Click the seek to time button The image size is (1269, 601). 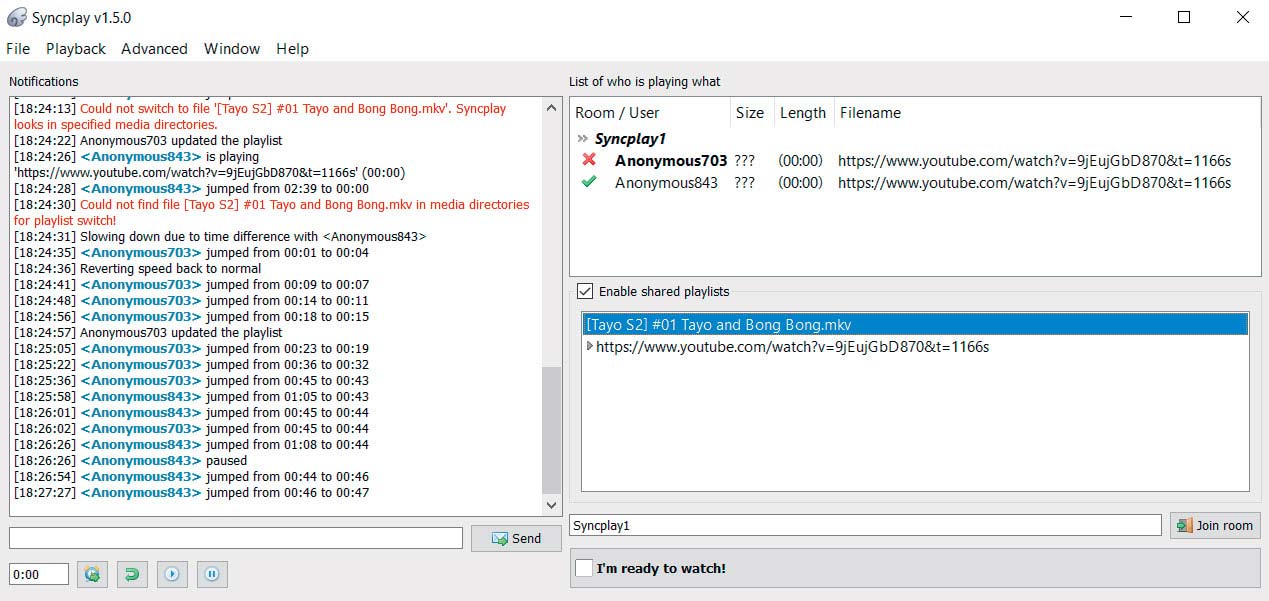[x=93, y=574]
